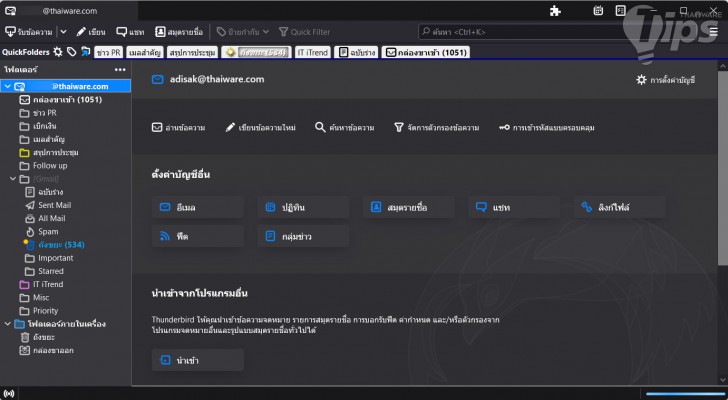Set up Calendar (ปฏิทิน) account
The height and width of the screenshot is (400, 728).
pos(303,207)
